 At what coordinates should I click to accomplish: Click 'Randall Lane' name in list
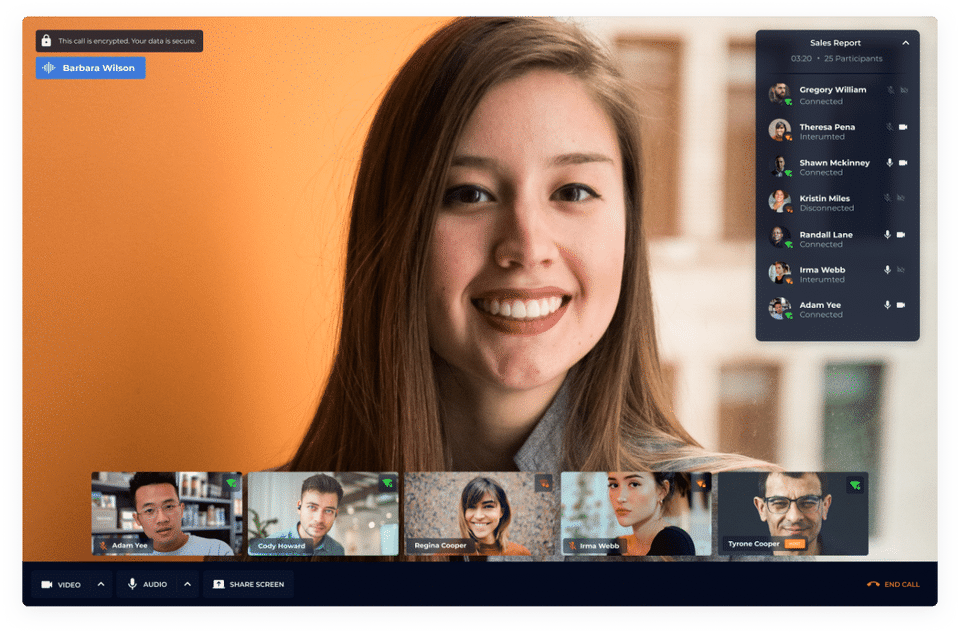coord(826,234)
